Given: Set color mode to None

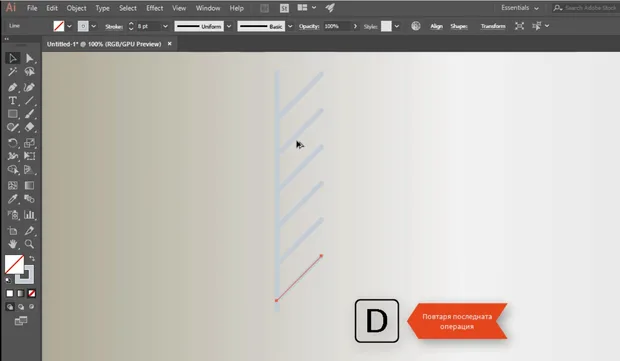Looking at the screenshot, I should coord(32,293).
